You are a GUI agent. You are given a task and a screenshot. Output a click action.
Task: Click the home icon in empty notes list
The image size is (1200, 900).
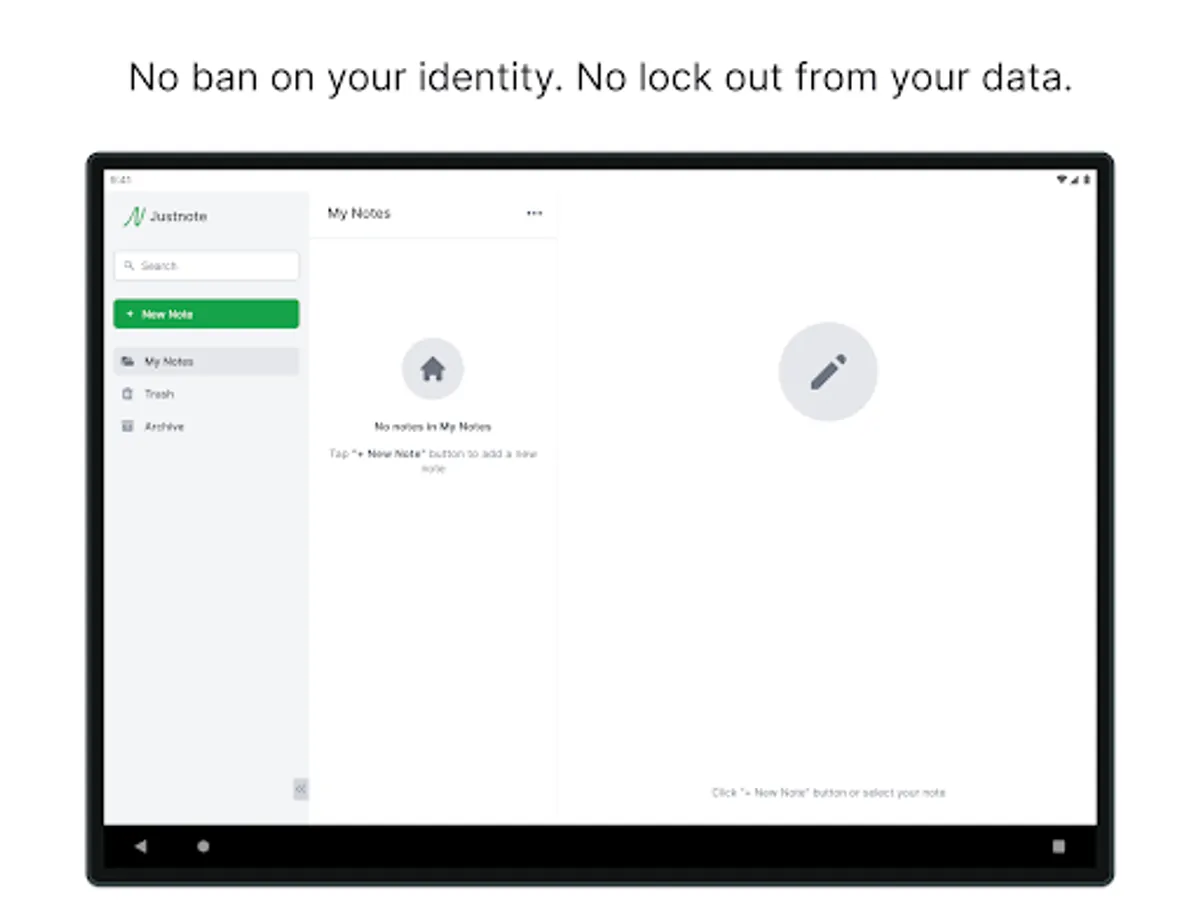pos(432,369)
